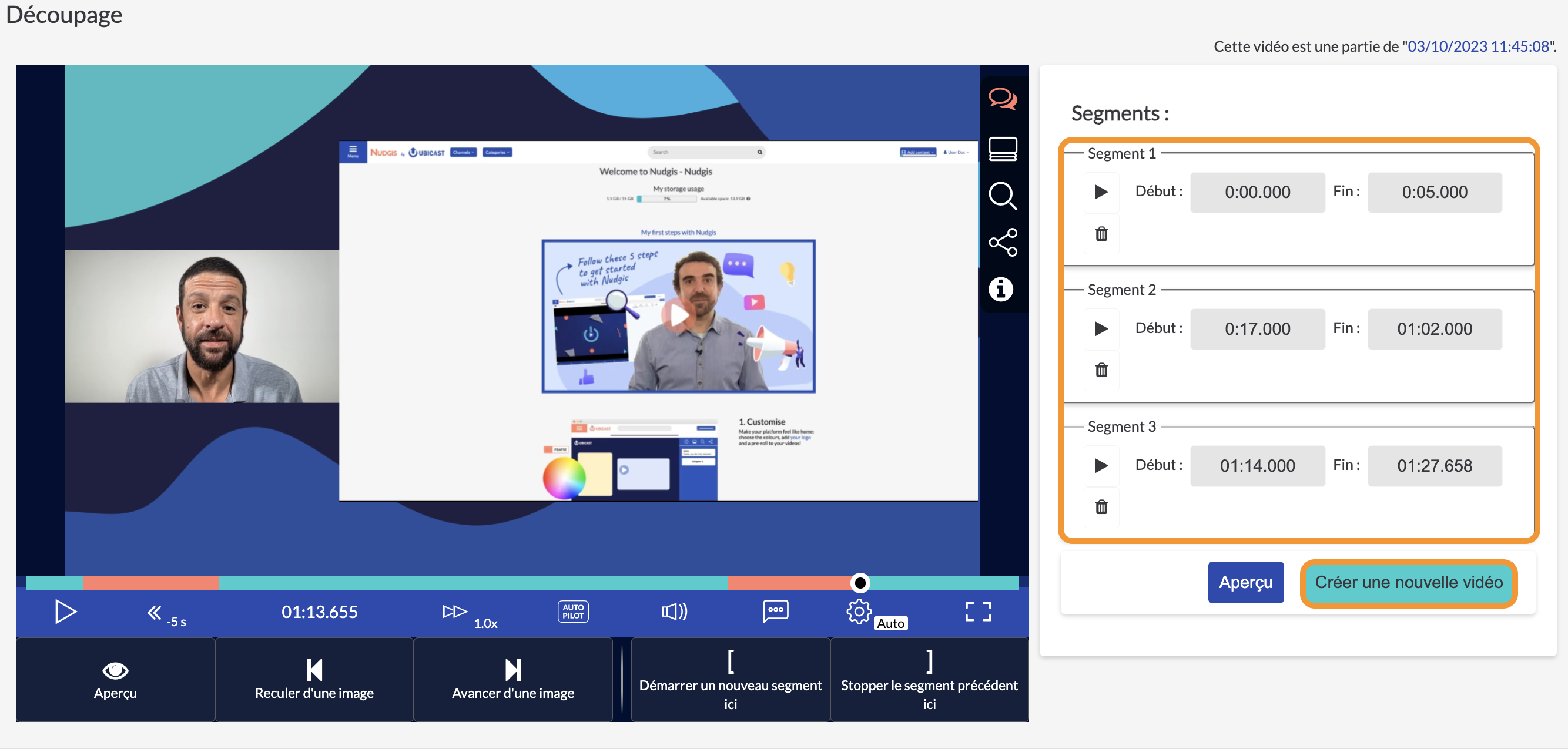This screenshot has width=1568, height=749.
Task: Mute the audio via speaker icon
Action: pos(675,612)
